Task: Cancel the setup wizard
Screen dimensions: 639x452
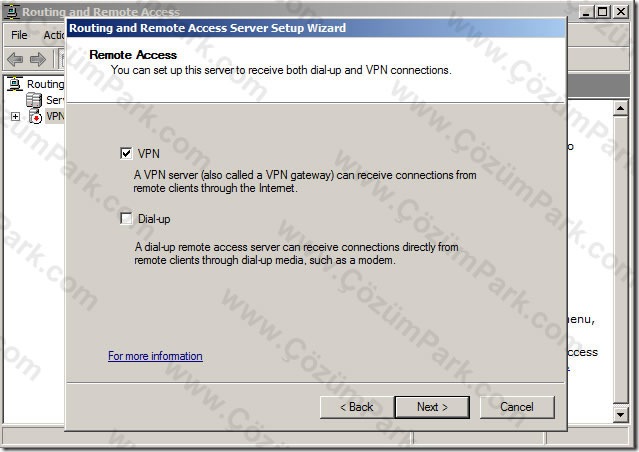Action: pos(517,407)
